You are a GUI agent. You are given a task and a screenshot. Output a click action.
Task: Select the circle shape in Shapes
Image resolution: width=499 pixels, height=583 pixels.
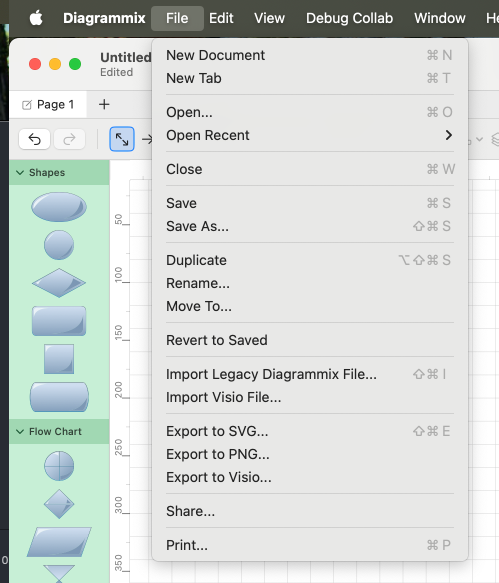pos(59,245)
